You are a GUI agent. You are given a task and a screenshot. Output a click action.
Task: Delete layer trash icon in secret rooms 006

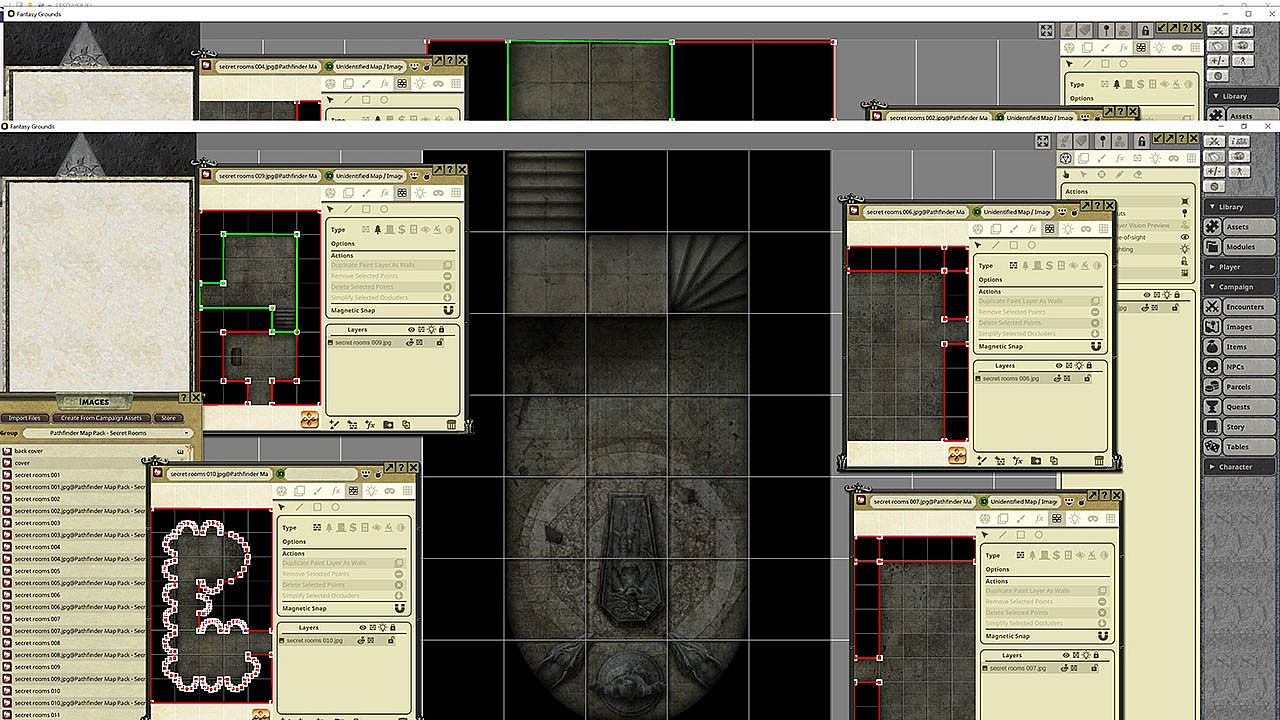click(x=1099, y=461)
